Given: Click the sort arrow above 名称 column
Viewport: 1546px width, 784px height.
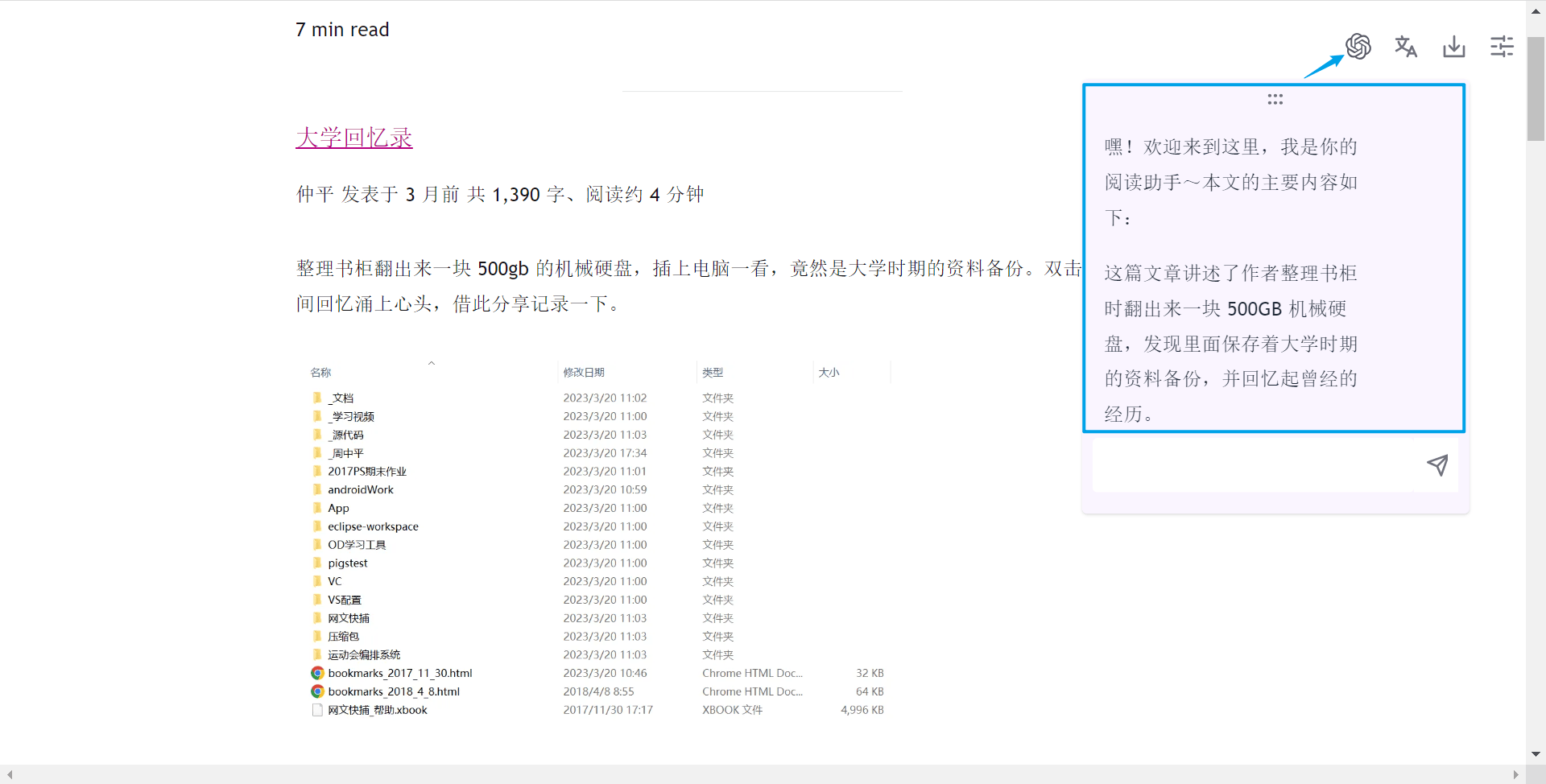Looking at the screenshot, I should coord(432,362).
